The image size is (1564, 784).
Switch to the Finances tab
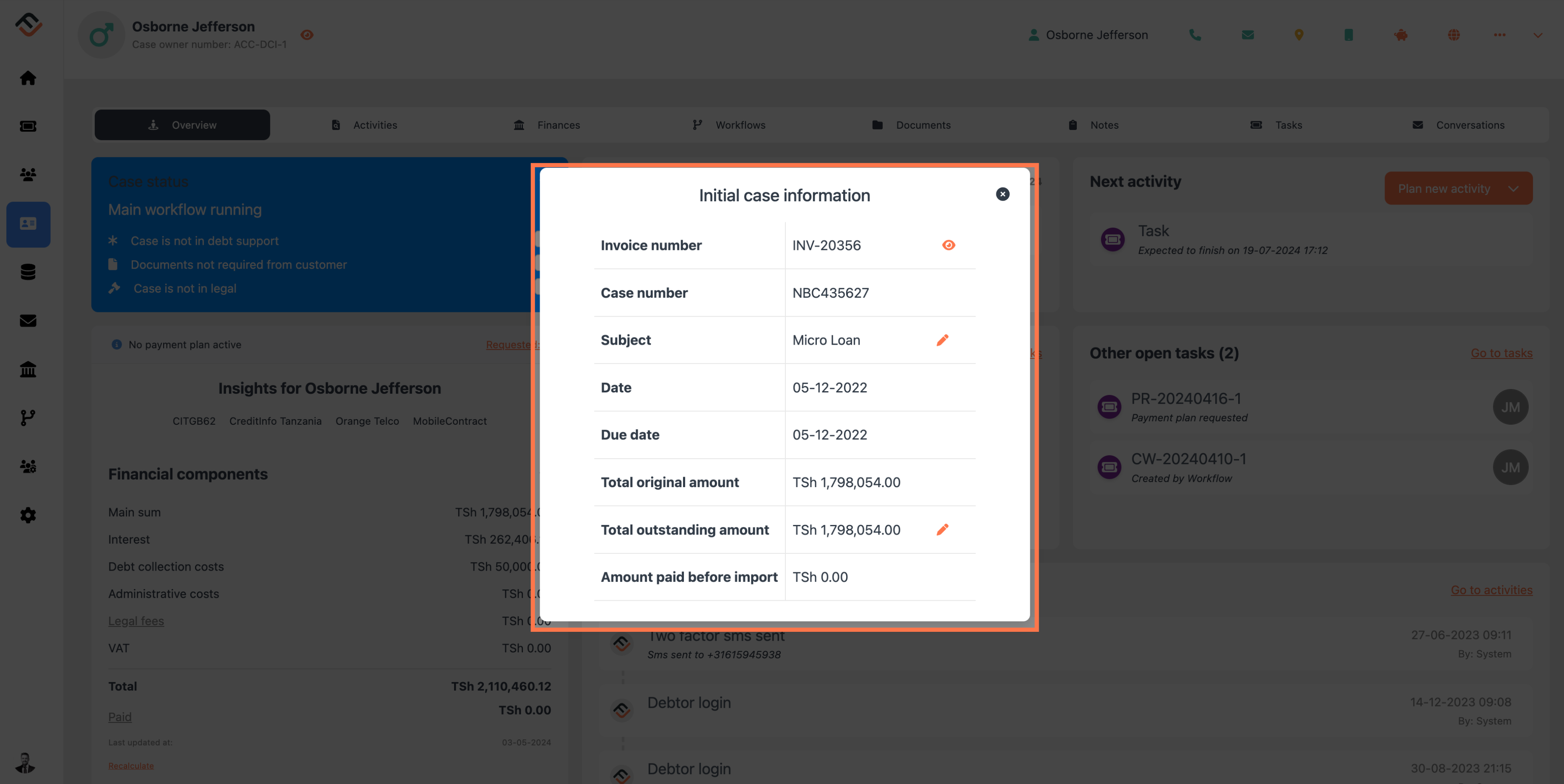(x=546, y=125)
